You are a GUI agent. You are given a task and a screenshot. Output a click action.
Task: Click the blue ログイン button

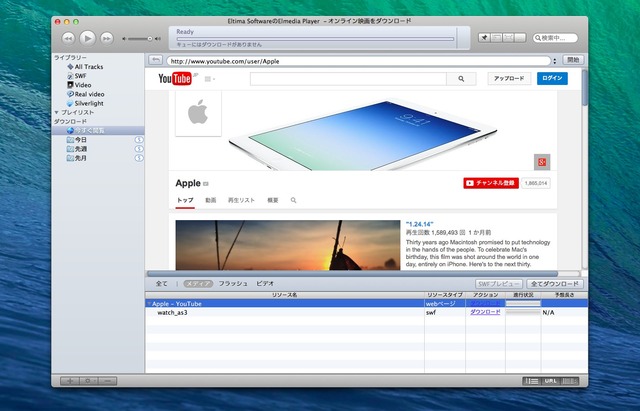[x=552, y=78]
